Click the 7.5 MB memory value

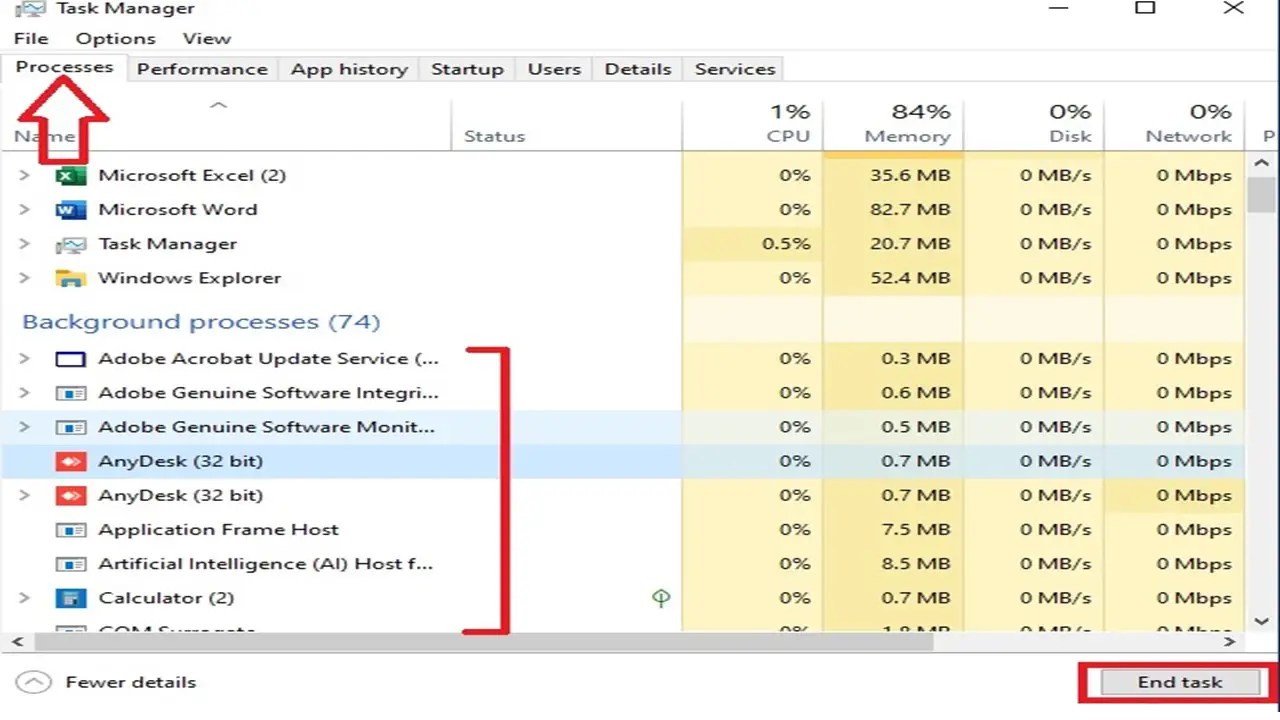point(916,530)
